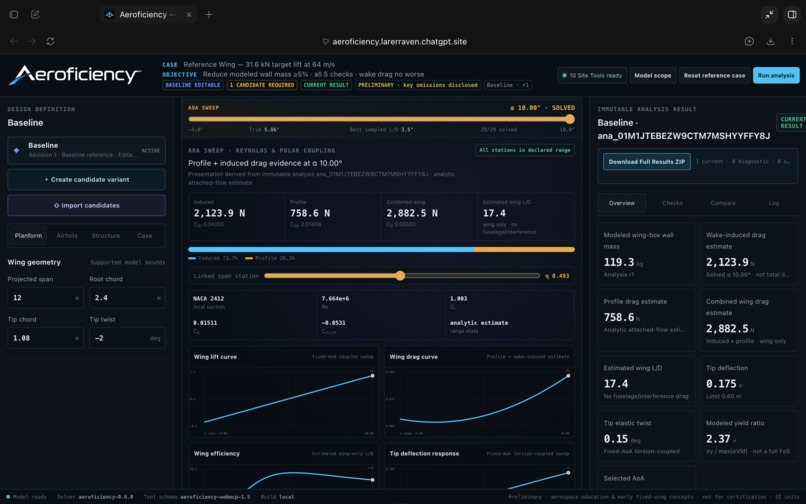Click the Baseline diamond icon
806x504 pixels.
pos(16,150)
